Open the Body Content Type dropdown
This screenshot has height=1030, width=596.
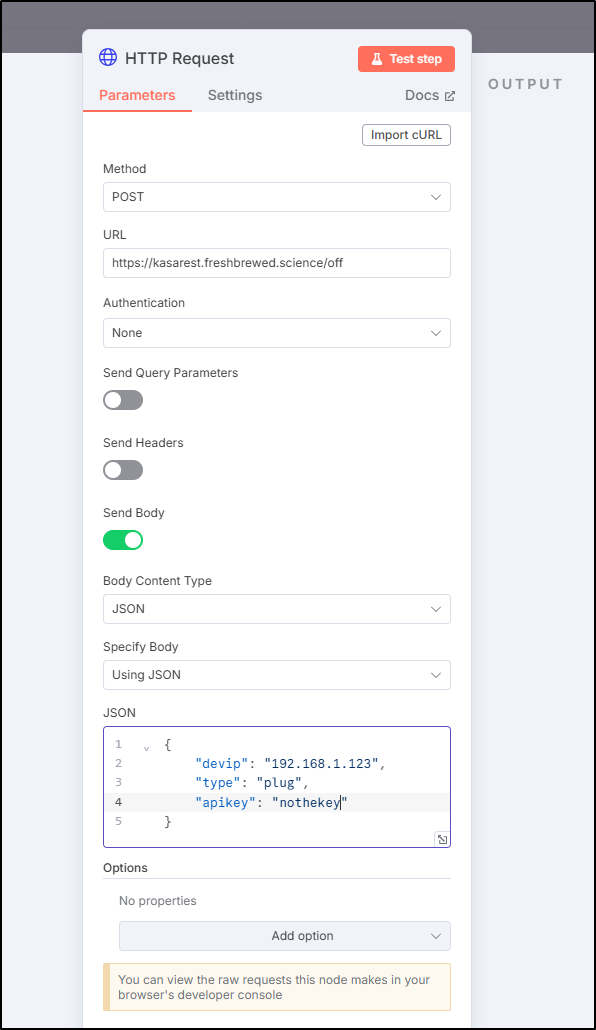point(277,609)
